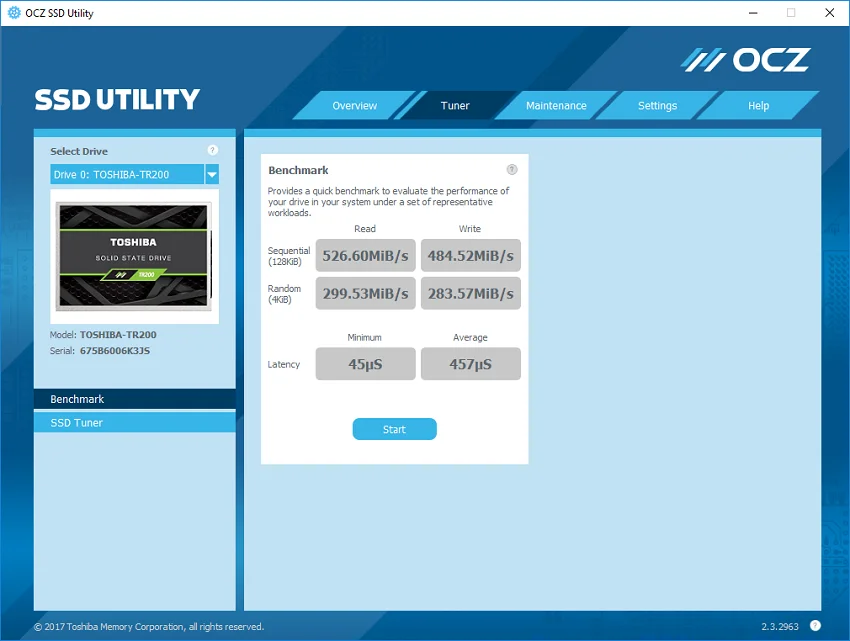The height and width of the screenshot is (641, 850).
Task: Start the benchmark test
Action: [395, 429]
